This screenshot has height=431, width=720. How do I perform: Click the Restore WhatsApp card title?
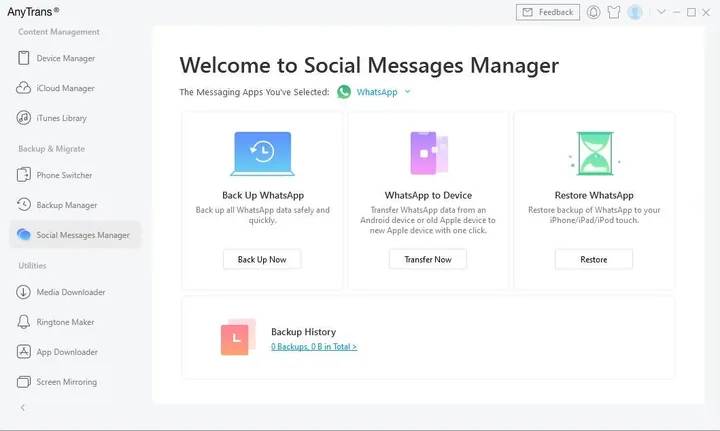594,195
